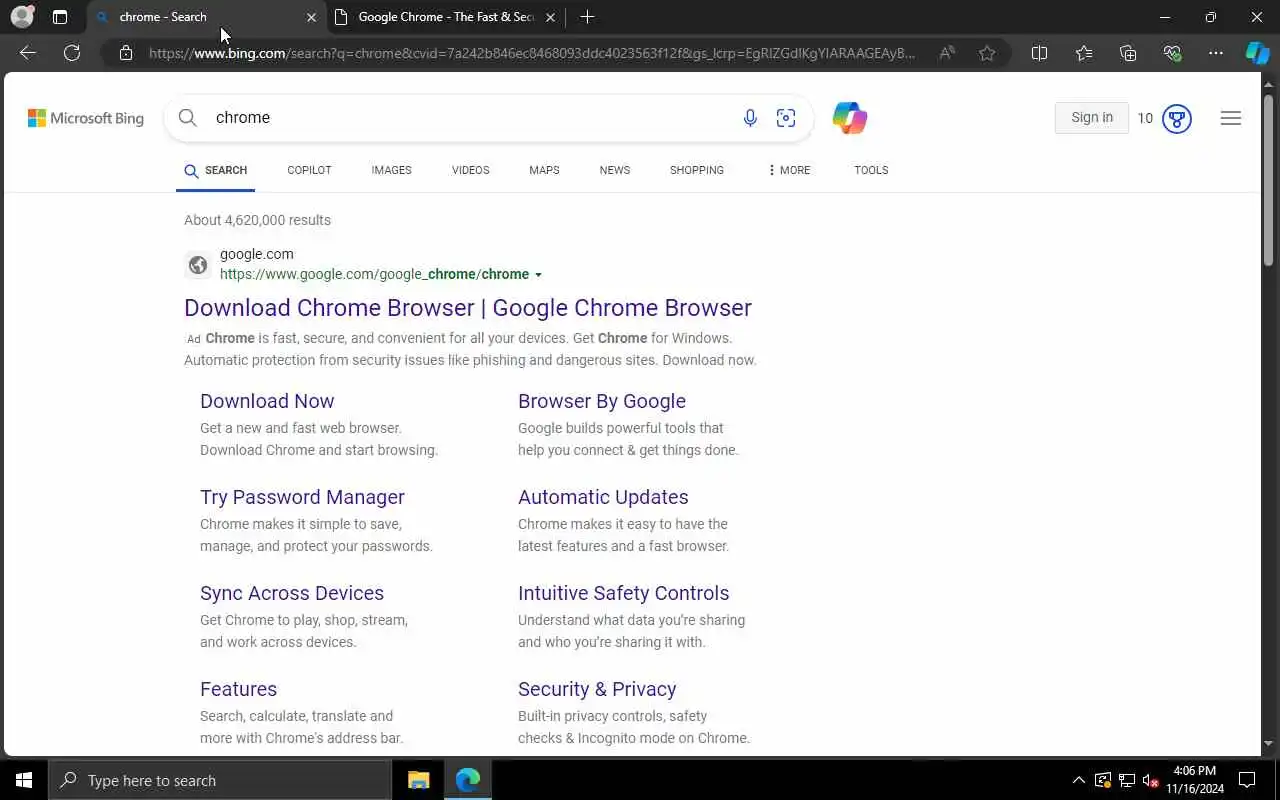Expand the google.com URL dropdown arrow

[538, 275]
